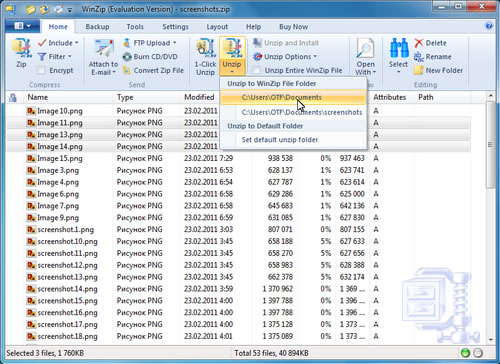Switch to the Home tab
Image resolution: width=500 pixels, height=364 pixels.
(x=58, y=27)
